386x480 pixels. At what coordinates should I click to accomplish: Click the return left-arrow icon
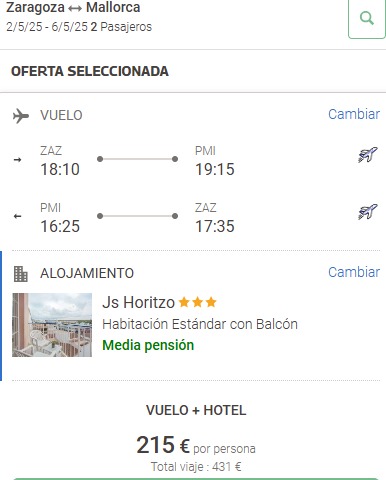17,216
